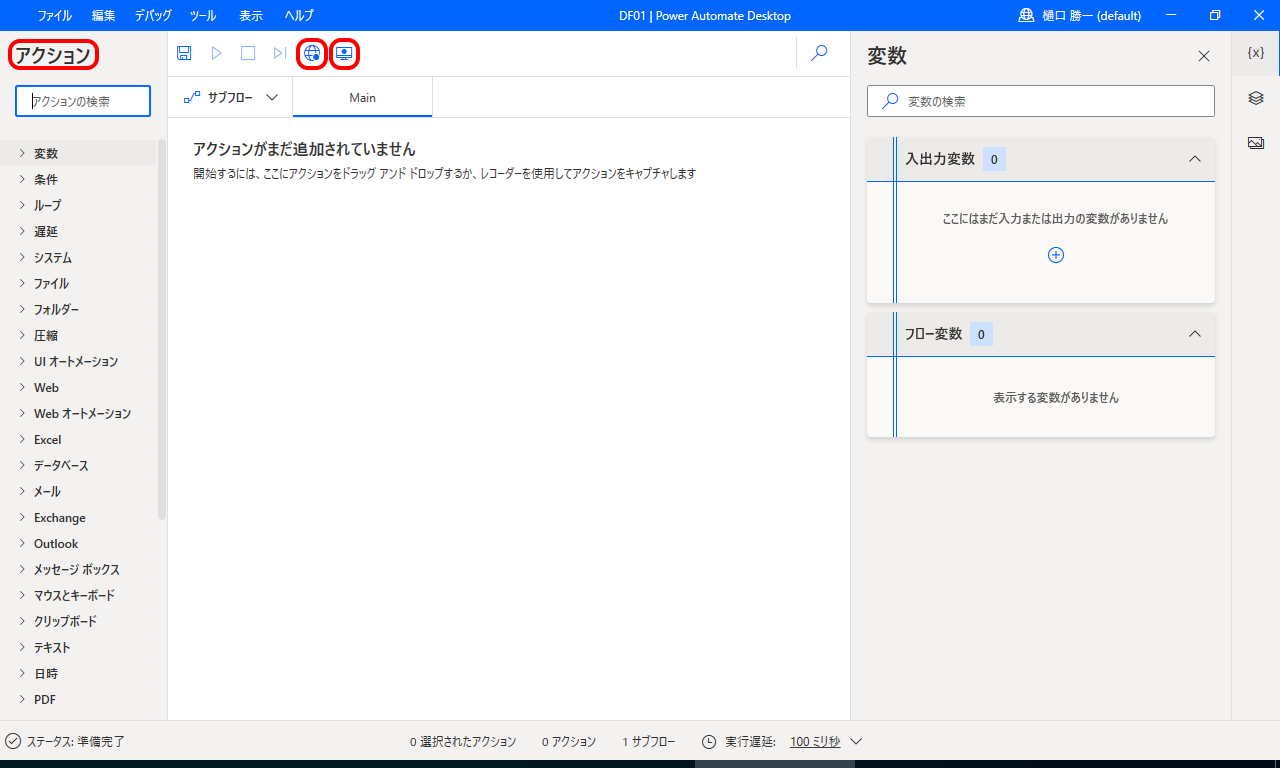The width and height of the screenshot is (1280, 768).
Task: Collapse the フロー変数 section
Action: click(1194, 334)
